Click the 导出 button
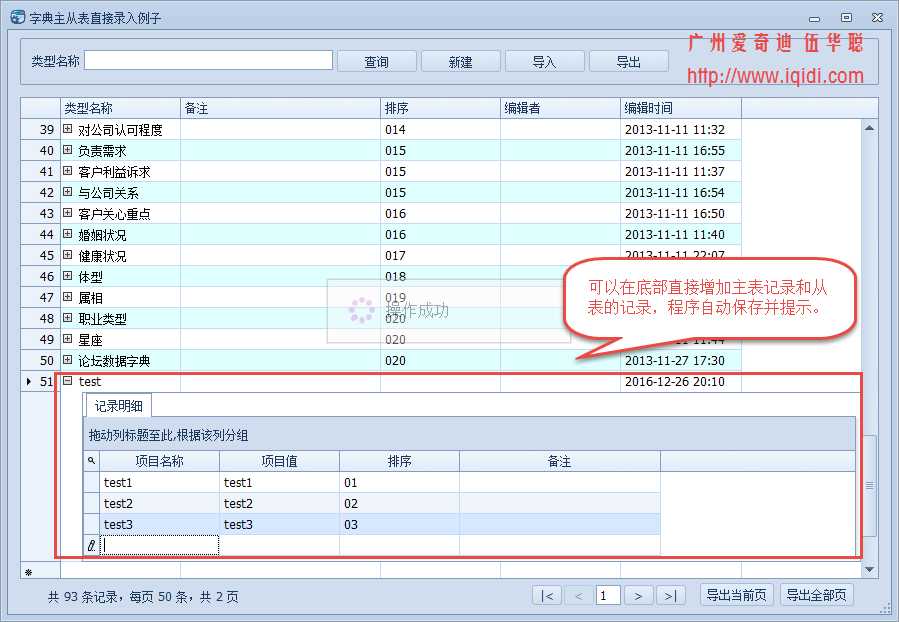This screenshot has width=899, height=622. tap(628, 61)
